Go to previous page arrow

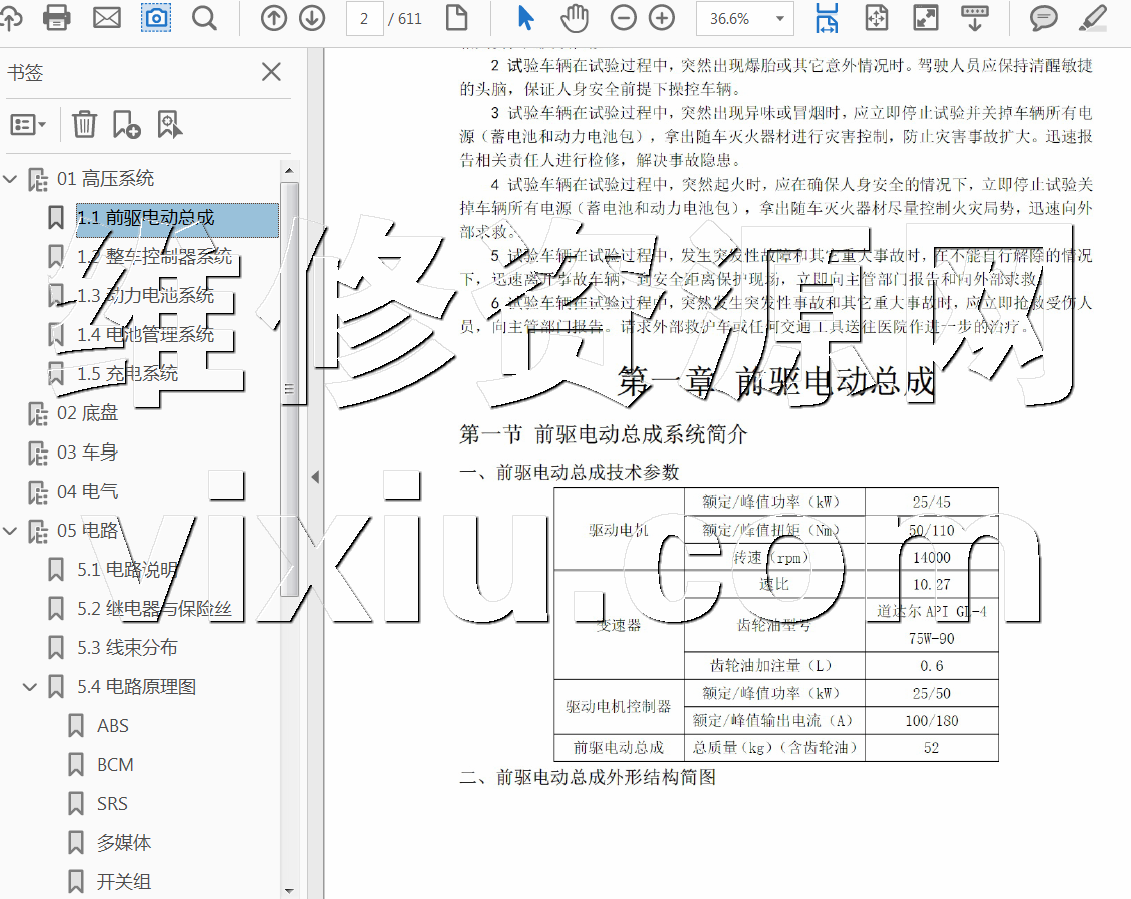(273, 18)
